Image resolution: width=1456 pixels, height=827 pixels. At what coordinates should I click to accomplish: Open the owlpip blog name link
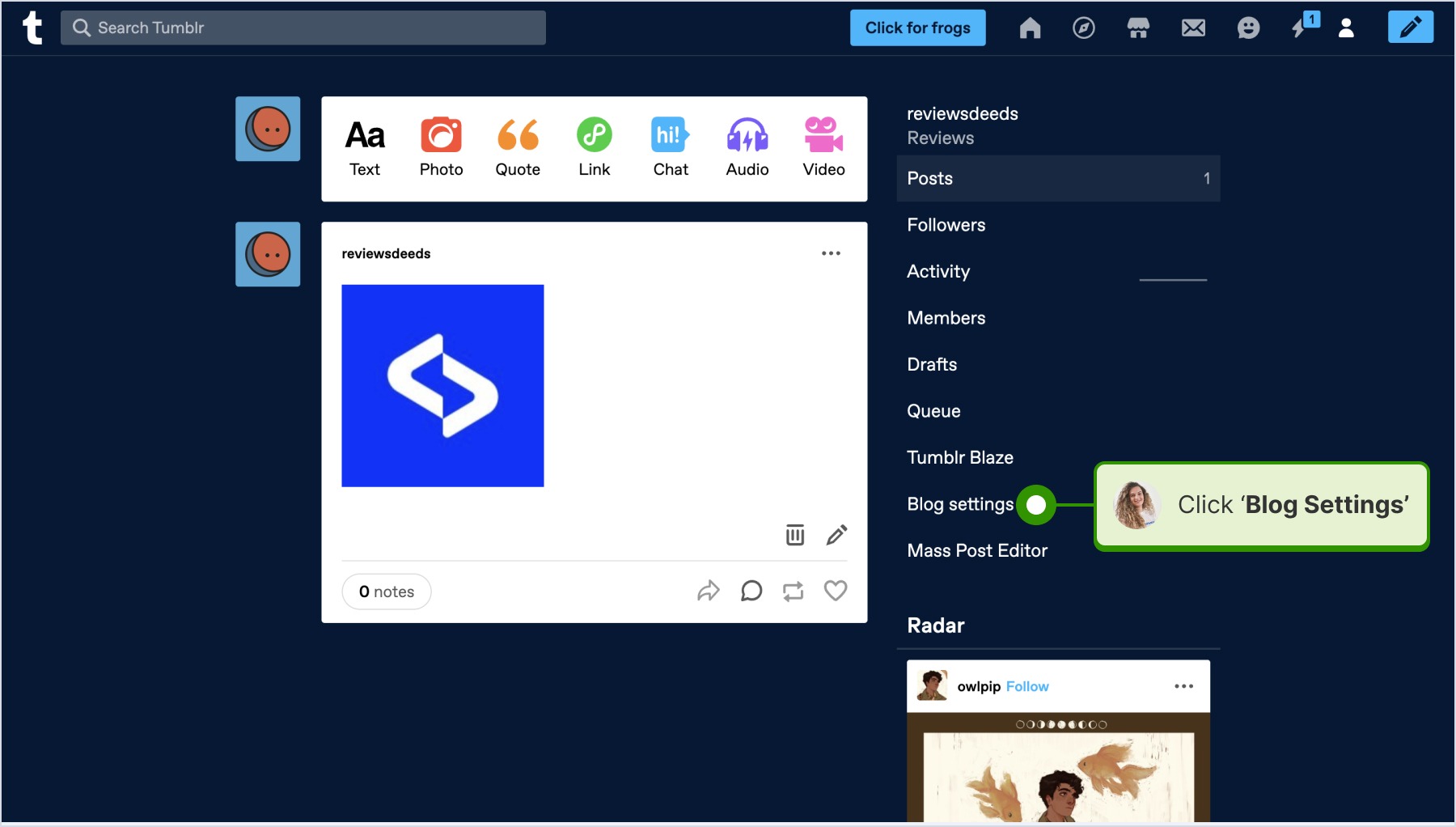pos(979,686)
